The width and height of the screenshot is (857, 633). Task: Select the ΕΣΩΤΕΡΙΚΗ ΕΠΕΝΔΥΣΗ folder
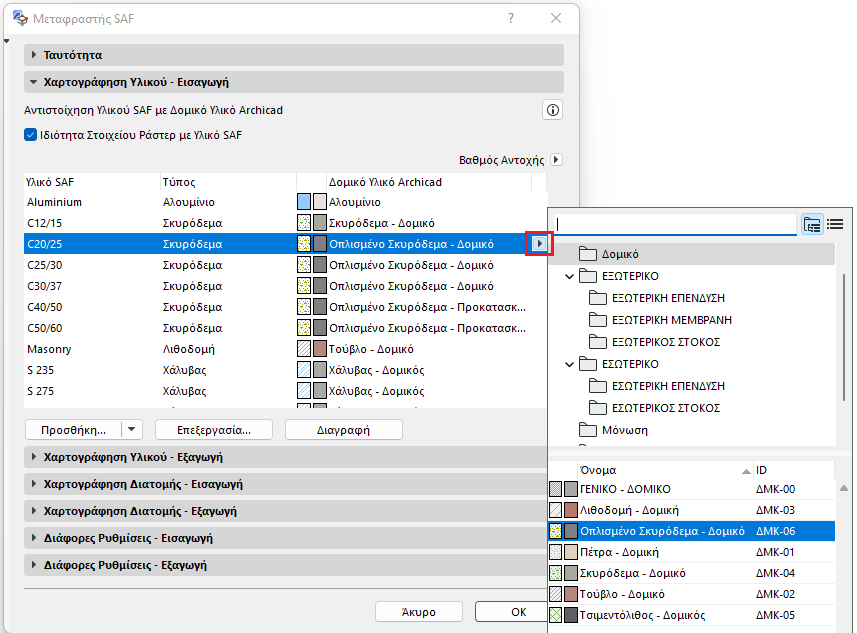coord(668,386)
